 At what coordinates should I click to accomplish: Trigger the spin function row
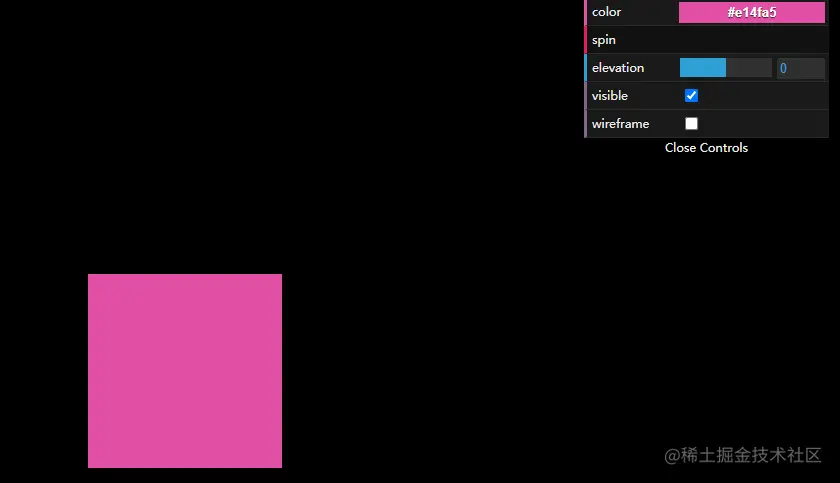(x=707, y=40)
